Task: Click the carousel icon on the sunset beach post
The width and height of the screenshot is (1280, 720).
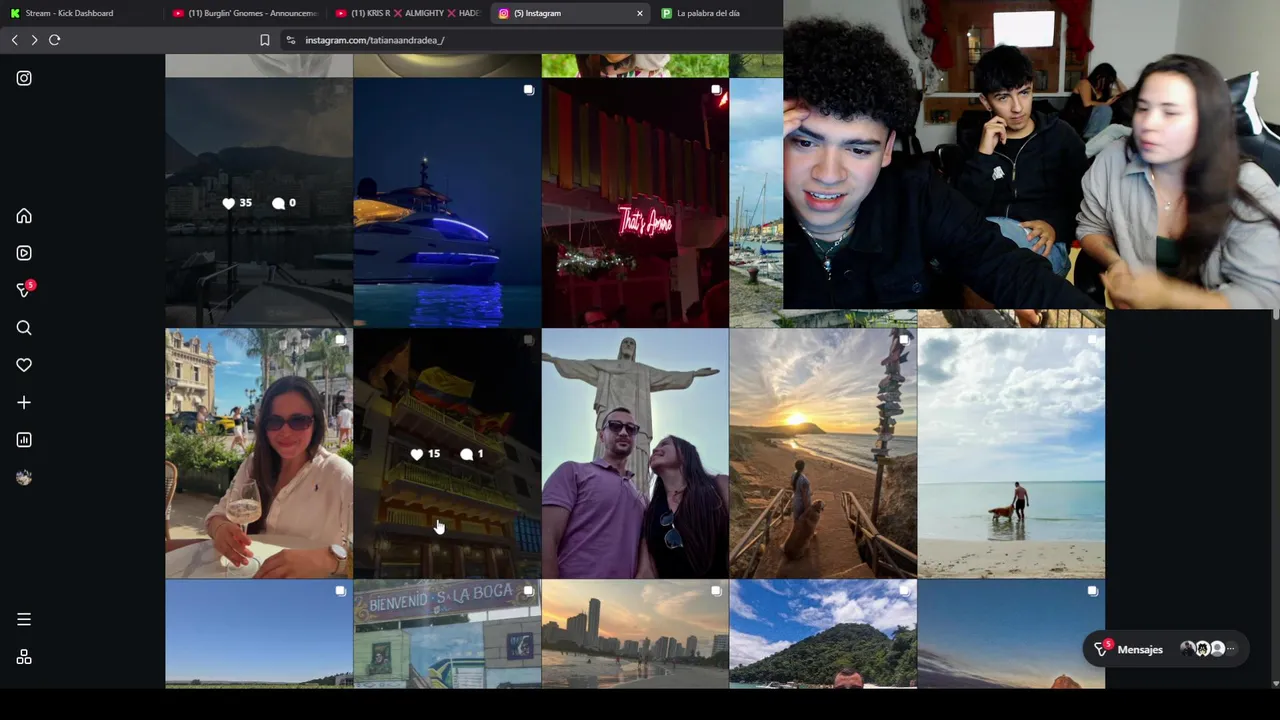Action: click(x=904, y=340)
